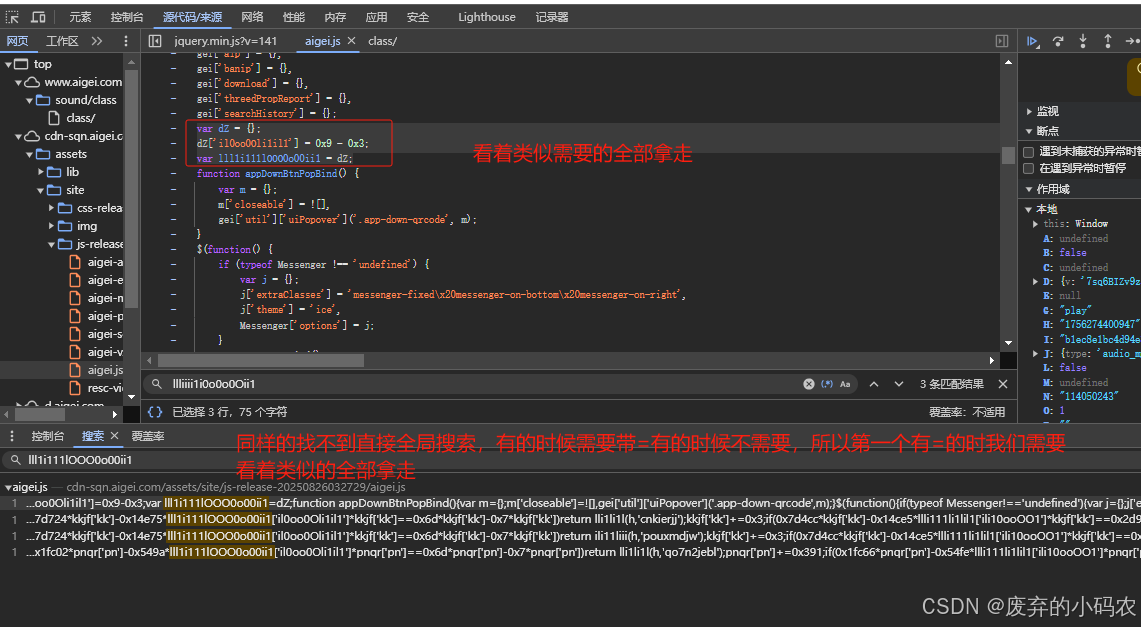Expand the css-release folder
This screenshot has height=627, width=1141.
point(51,208)
